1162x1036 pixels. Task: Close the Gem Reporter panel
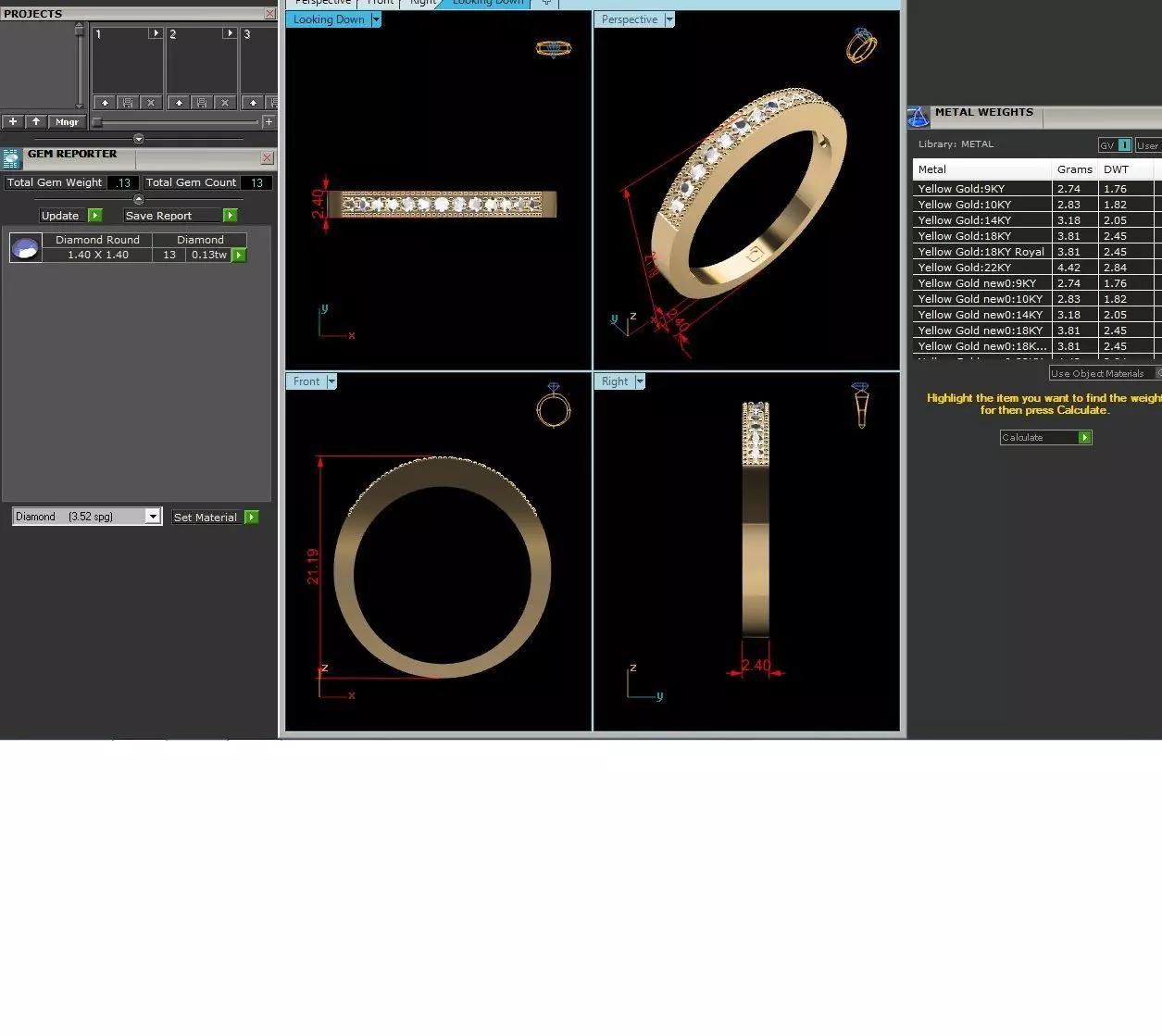(267, 158)
